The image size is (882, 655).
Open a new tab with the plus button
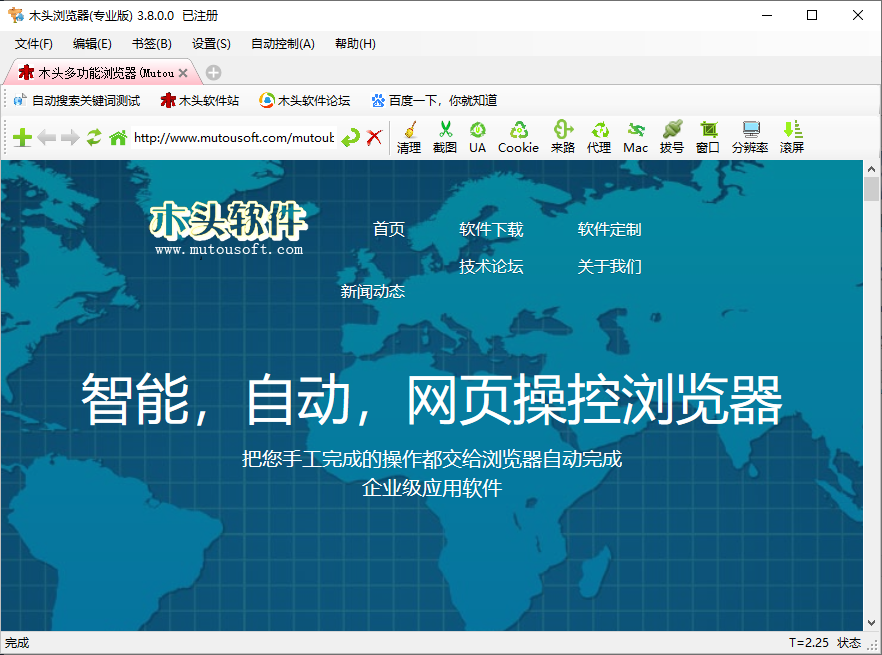pos(212,72)
